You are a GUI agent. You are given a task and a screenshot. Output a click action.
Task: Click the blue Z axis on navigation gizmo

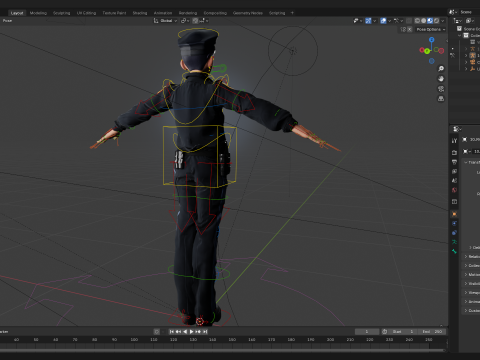point(432,40)
